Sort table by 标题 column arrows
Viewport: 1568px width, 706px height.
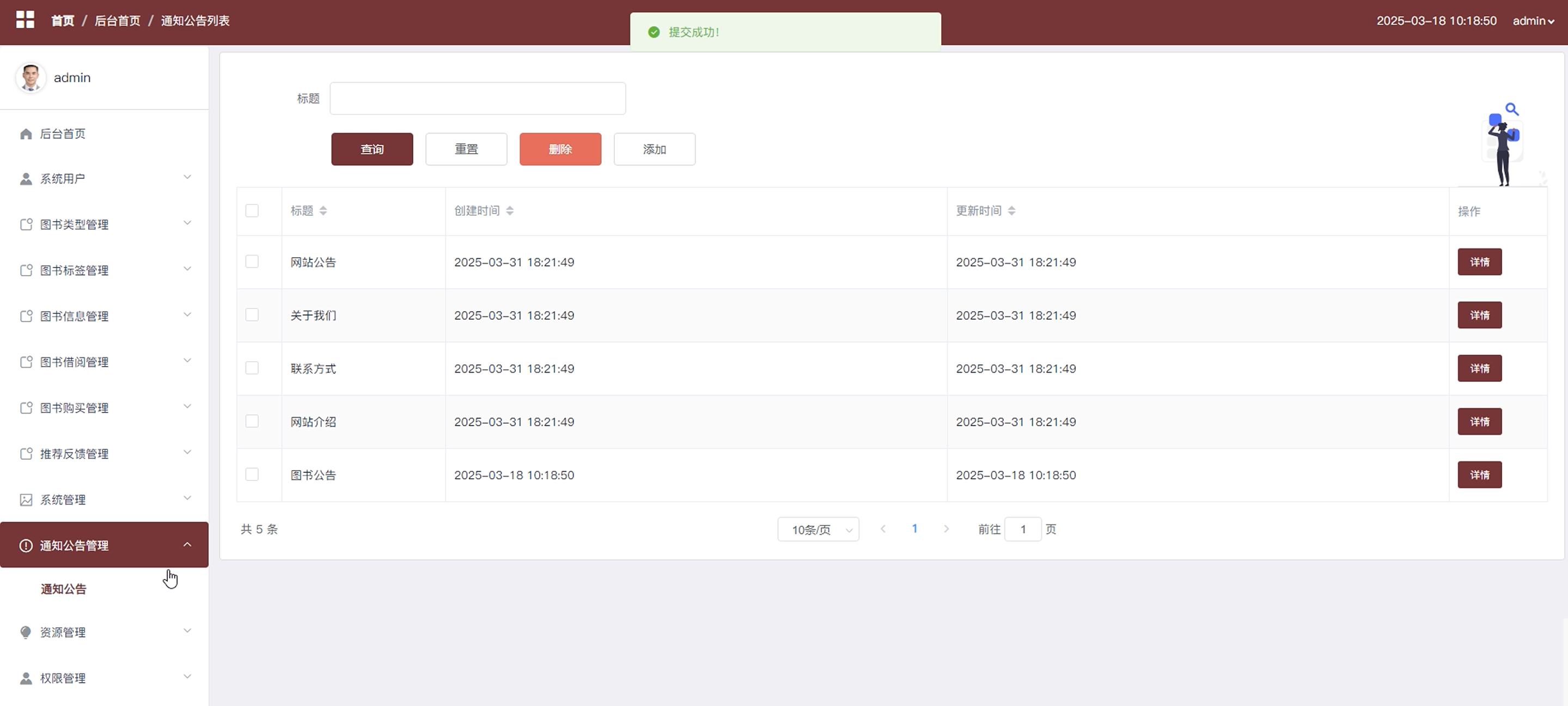tap(323, 211)
